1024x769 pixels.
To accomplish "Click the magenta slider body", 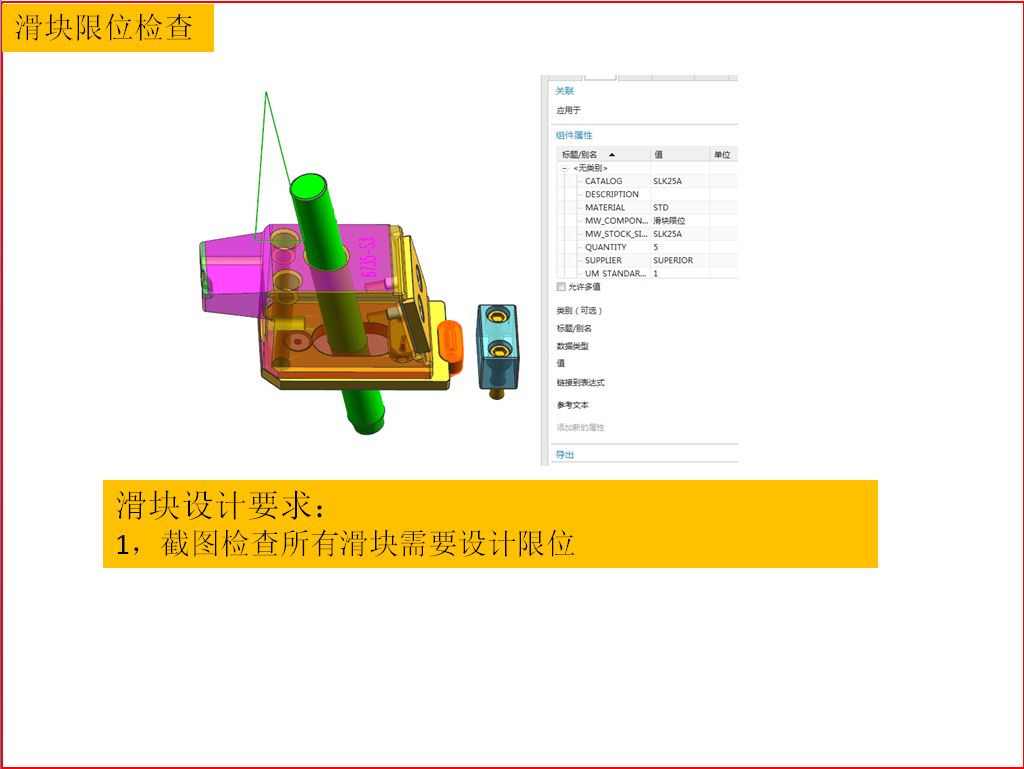I will [327, 258].
